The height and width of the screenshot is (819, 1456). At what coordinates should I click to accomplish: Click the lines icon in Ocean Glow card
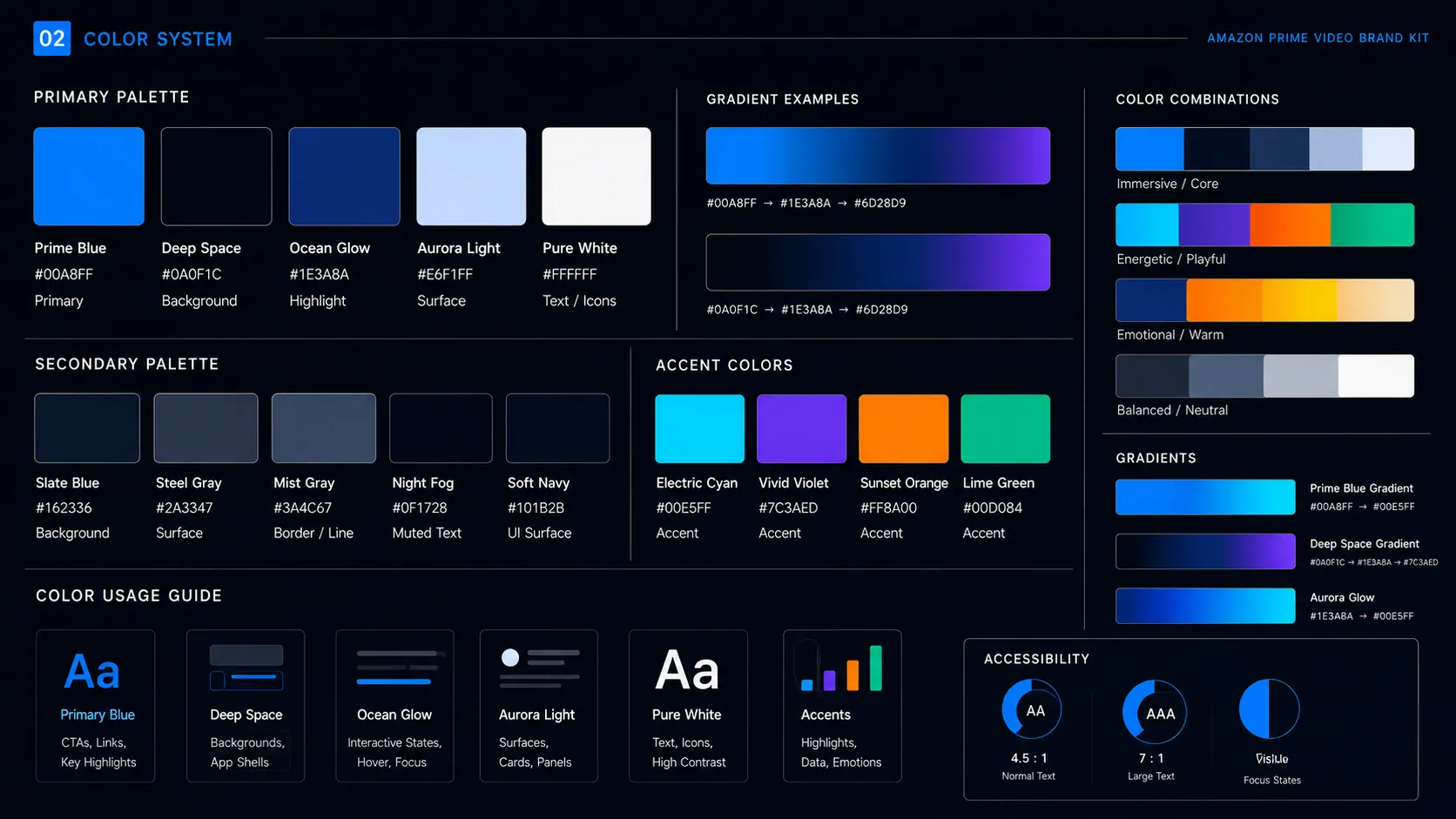[x=401, y=667]
